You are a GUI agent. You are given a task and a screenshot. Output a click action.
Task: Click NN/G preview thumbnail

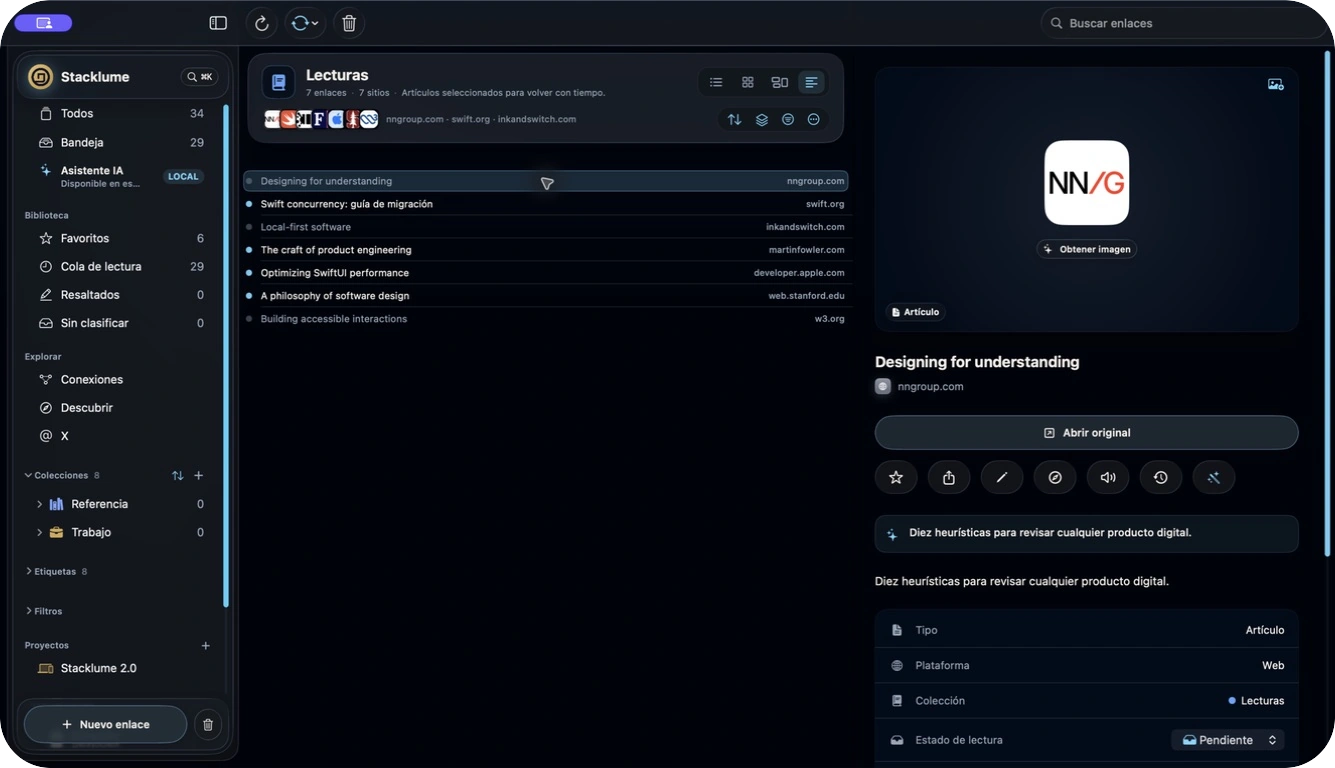click(x=1087, y=182)
